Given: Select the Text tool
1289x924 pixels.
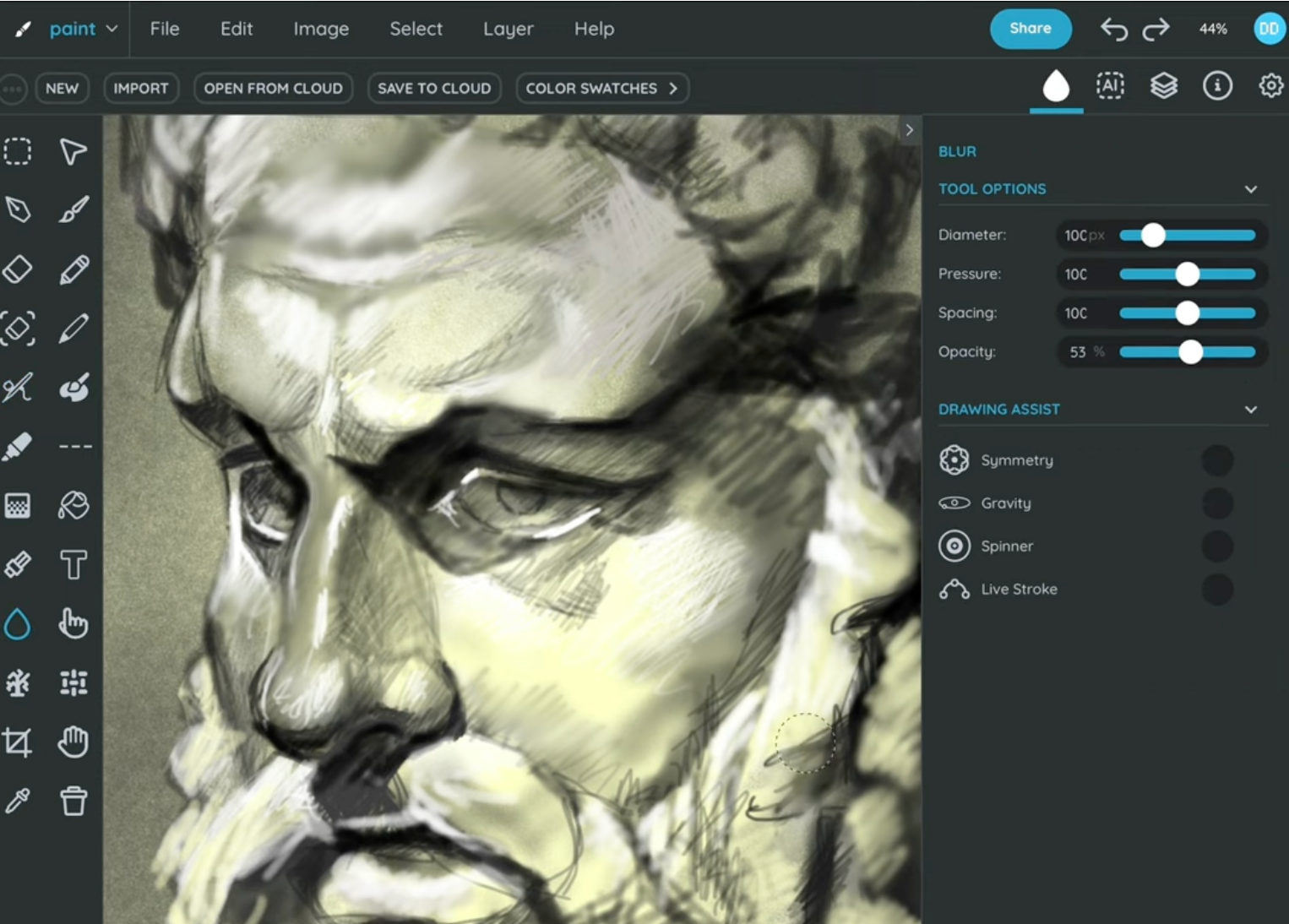Looking at the screenshot, I should pos(73,565).
